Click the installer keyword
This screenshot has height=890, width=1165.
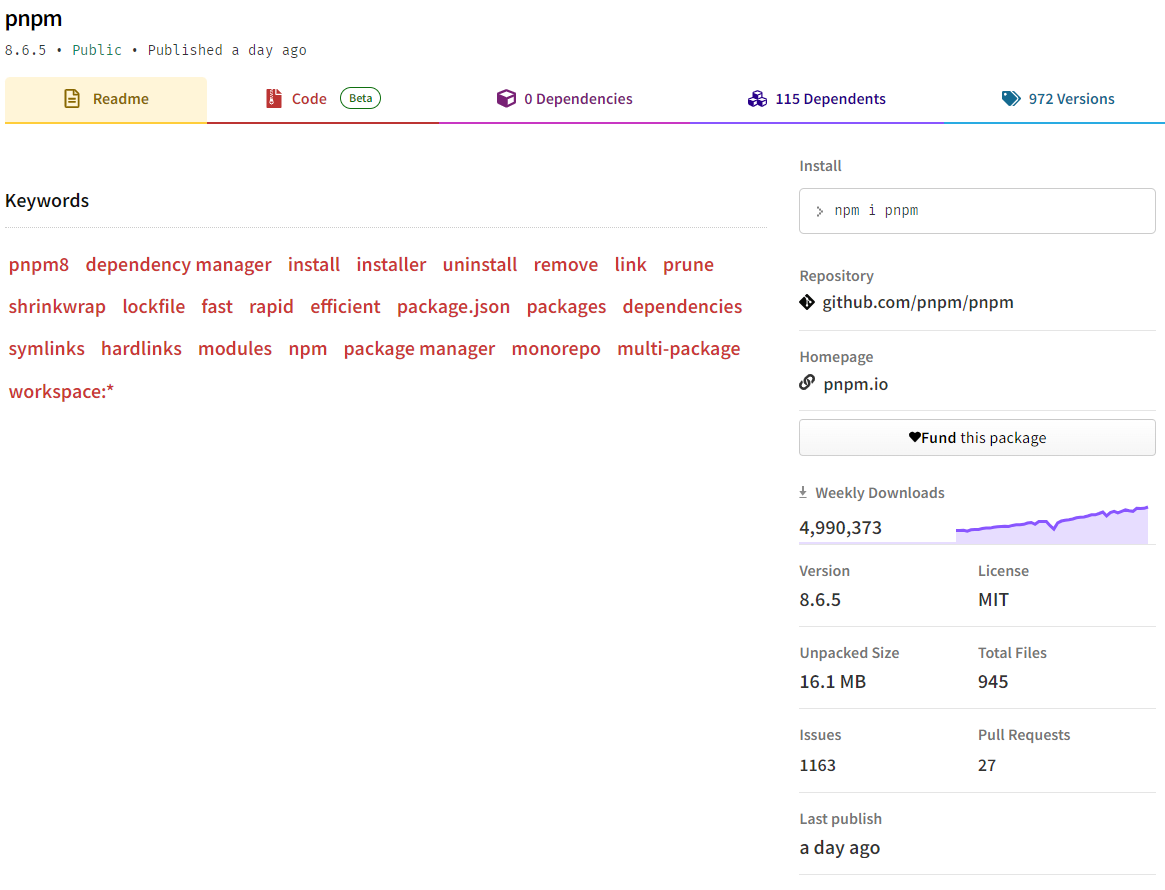tap(392, 265)
